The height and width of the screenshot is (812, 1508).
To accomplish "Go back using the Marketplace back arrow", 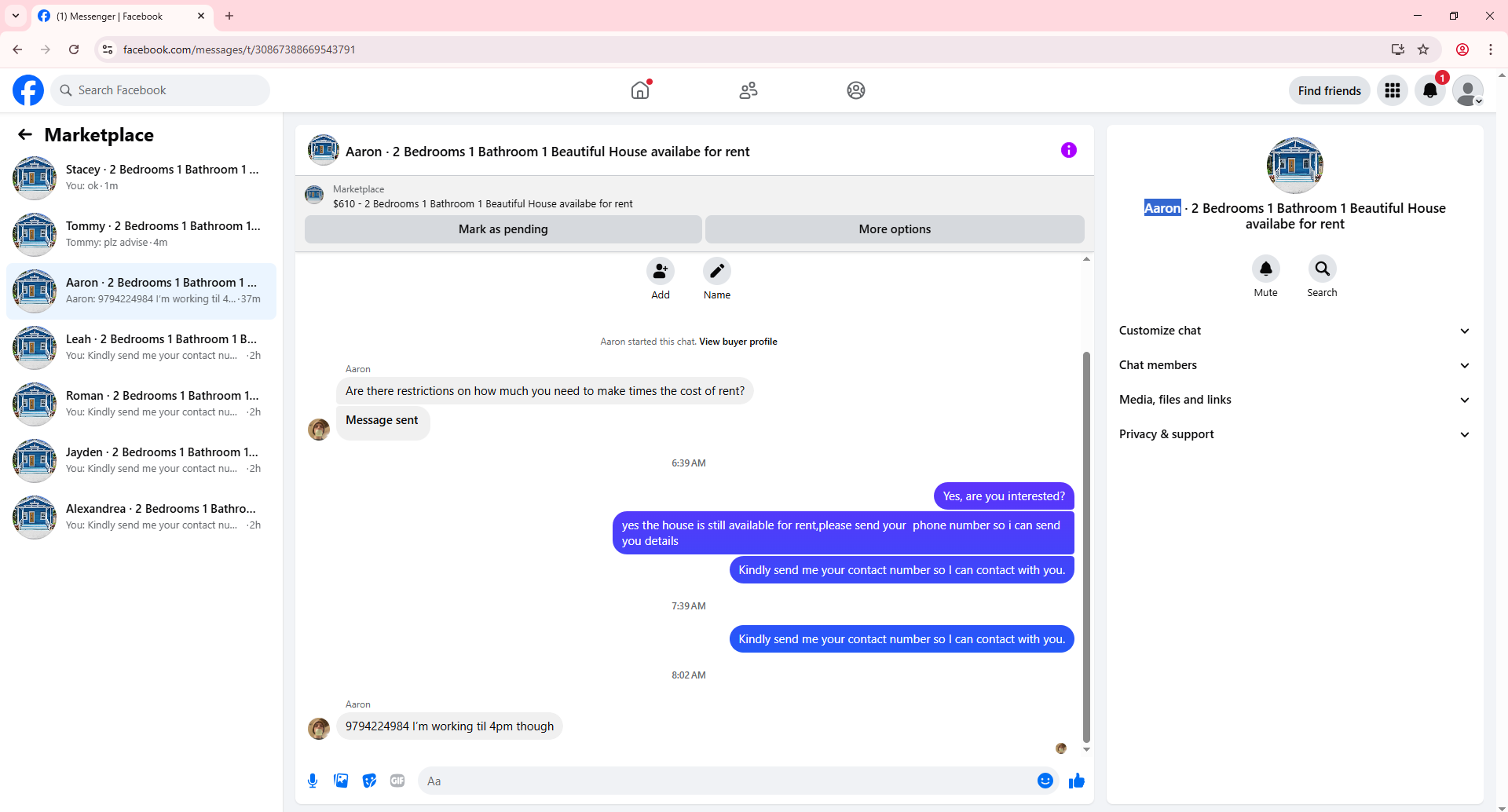I will pyautogui.click(x=25, y=134).
